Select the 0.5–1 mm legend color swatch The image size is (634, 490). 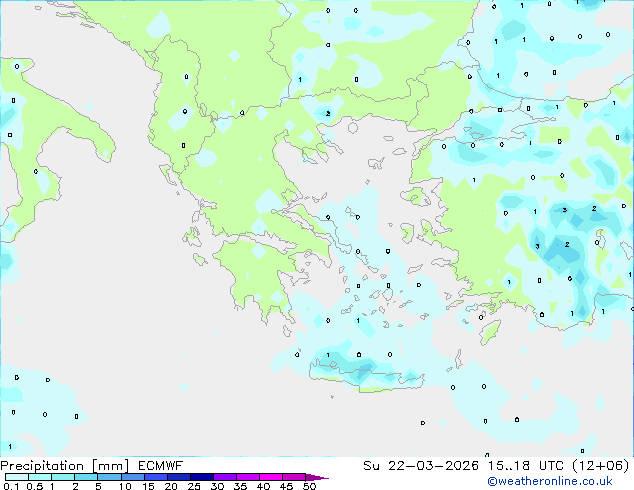pos(40,477)
